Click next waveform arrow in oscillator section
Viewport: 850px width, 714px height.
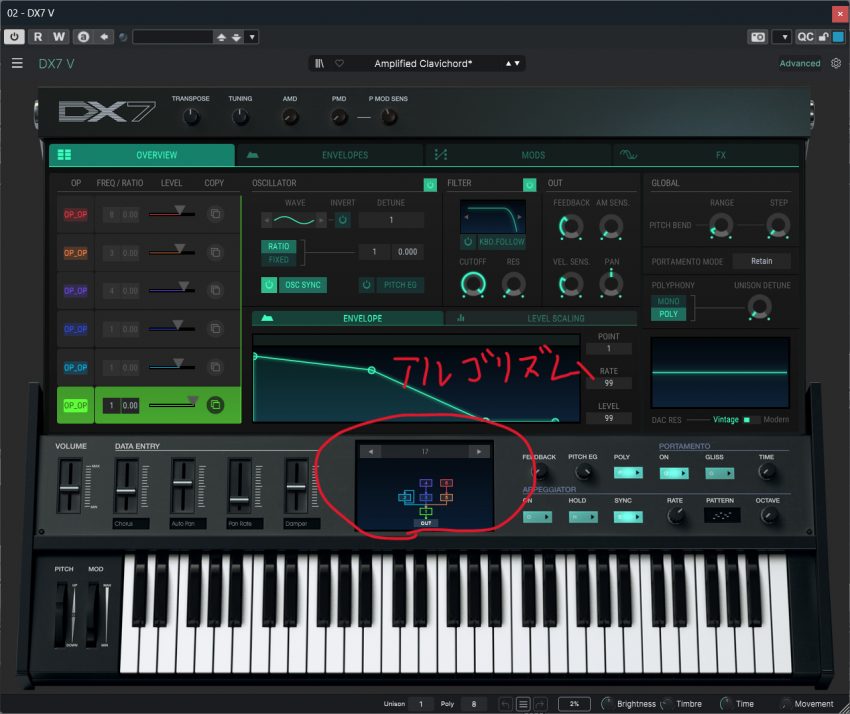tap(321, 220)
